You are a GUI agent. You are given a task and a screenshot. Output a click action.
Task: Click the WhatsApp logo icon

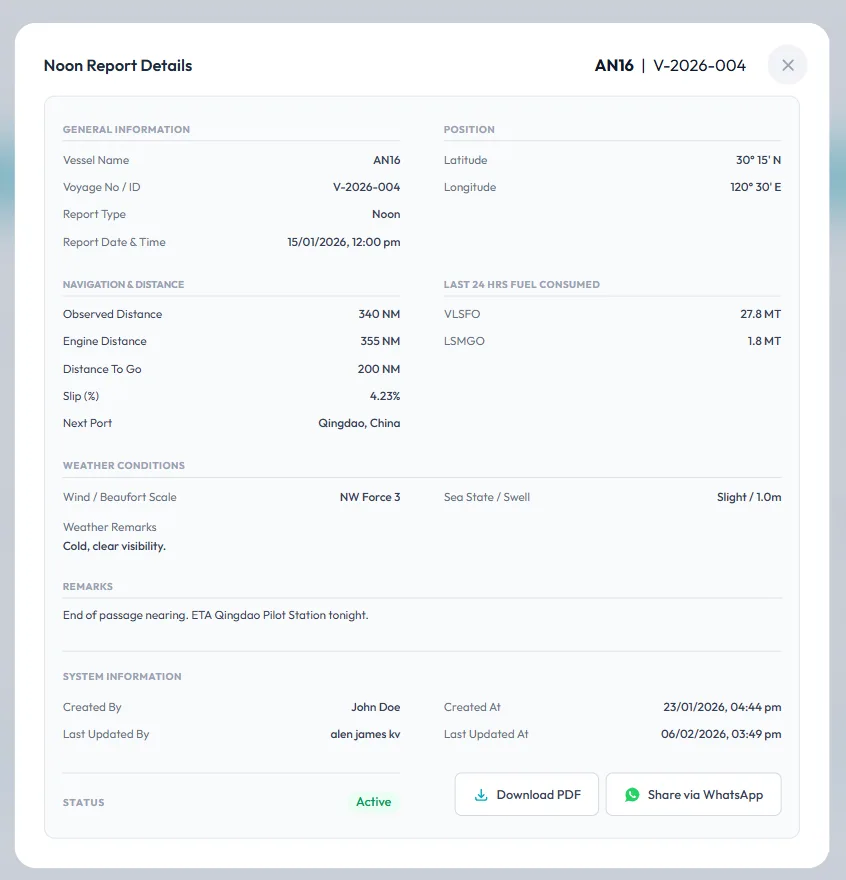[x=632, y=795]
